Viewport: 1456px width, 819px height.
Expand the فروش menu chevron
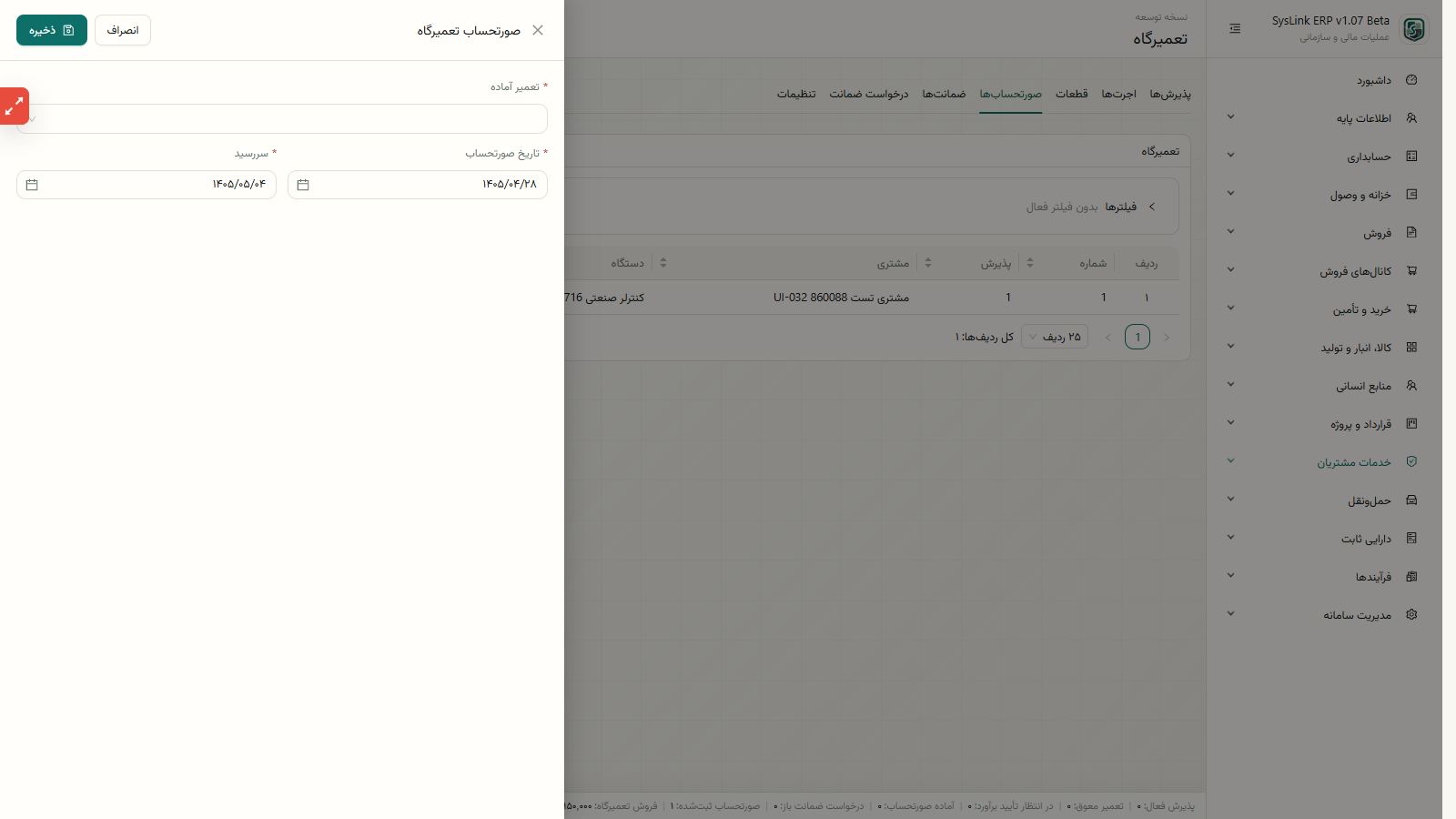tap(1230, 232)
